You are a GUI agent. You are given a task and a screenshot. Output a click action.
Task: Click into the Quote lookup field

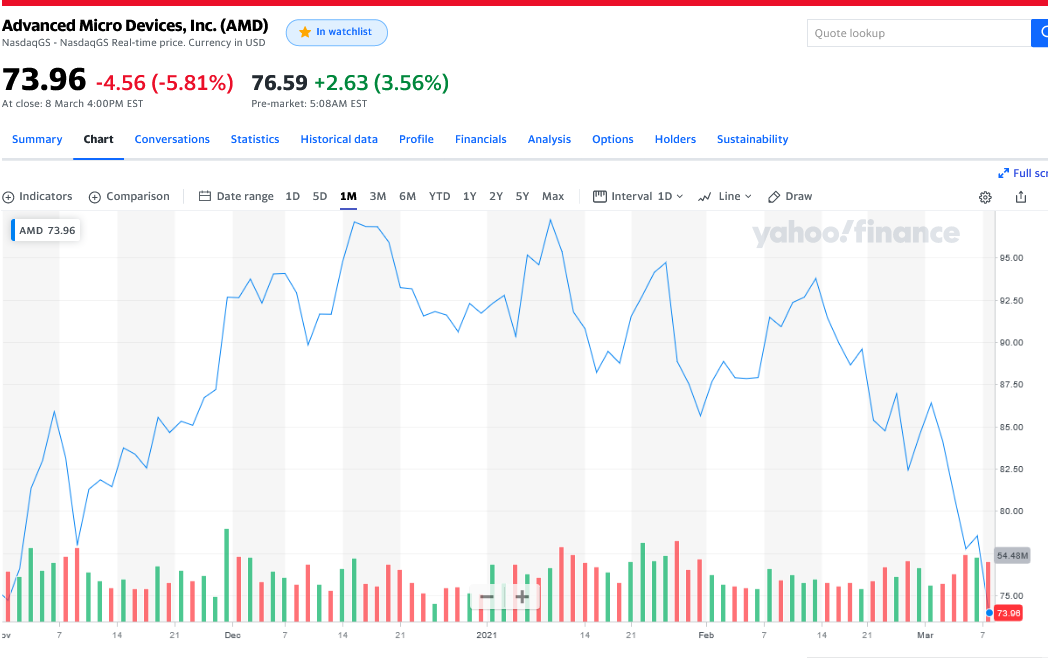pos(919,33)
